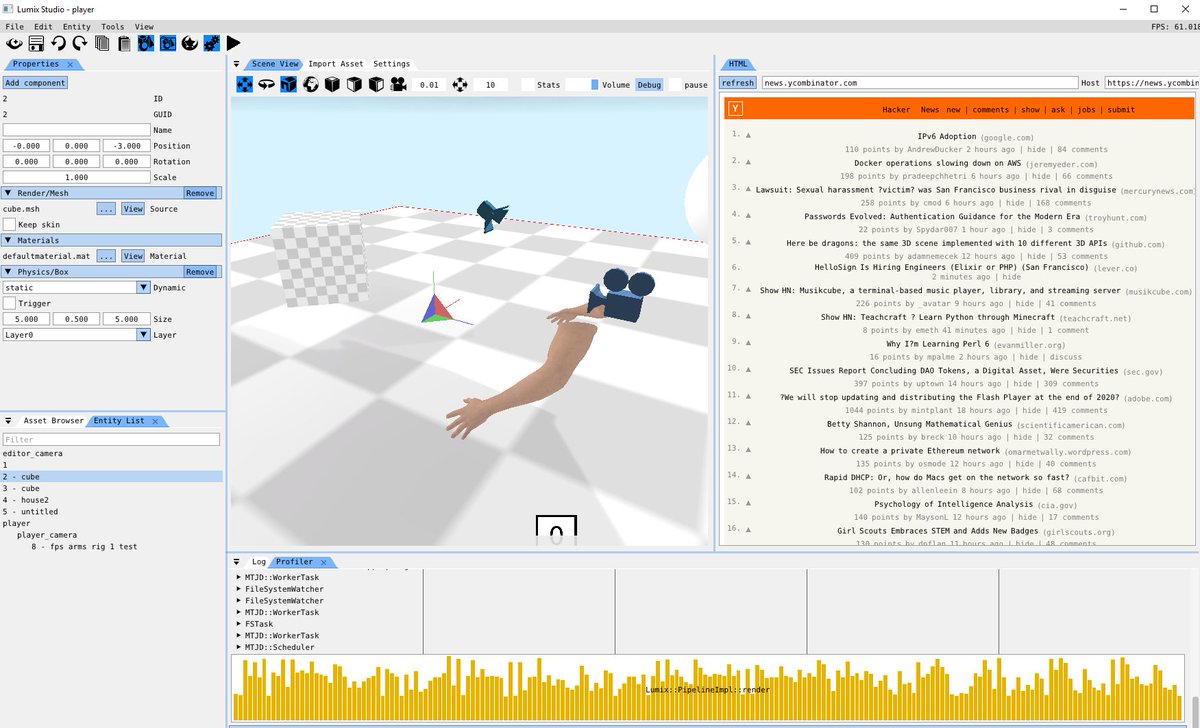Collapse the Materials section

tap(8, 240)
